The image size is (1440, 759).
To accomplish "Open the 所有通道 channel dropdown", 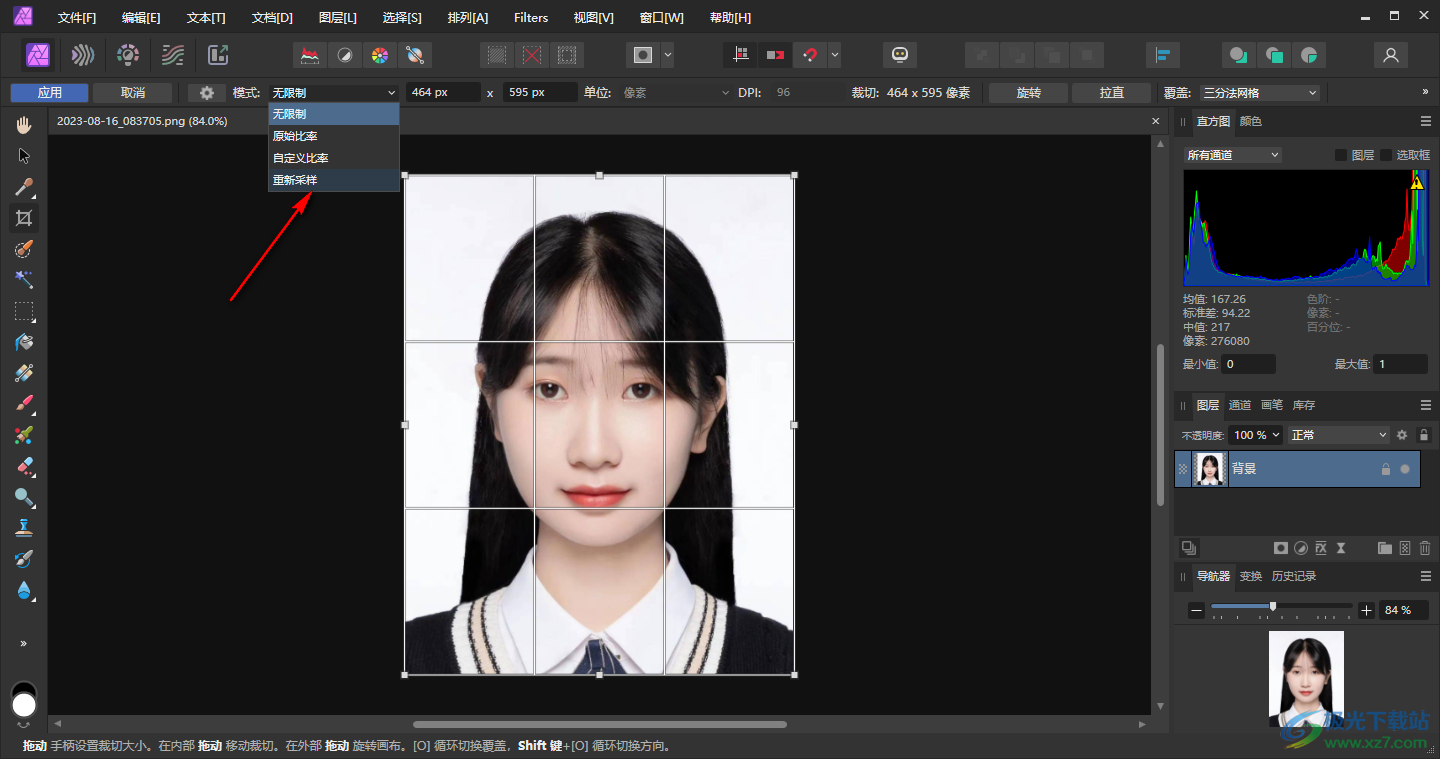I will click(x=1232, y=155).
